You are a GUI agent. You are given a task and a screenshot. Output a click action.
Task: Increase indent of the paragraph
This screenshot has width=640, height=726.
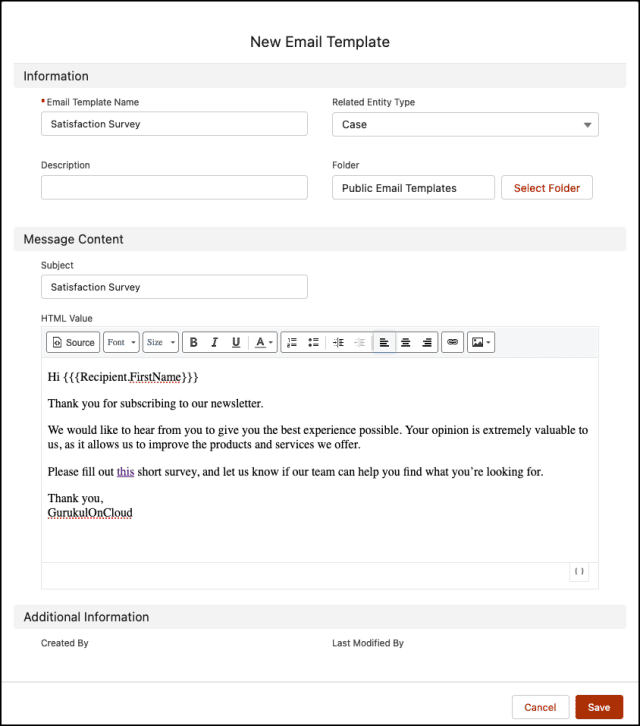coord(339,342)
